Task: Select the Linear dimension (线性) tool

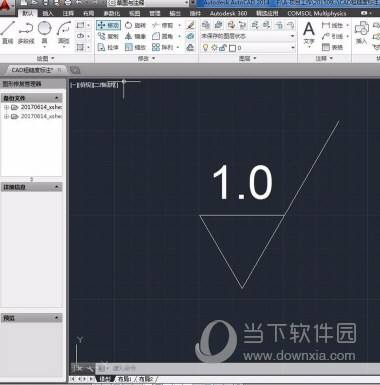Action: coord(333,25)
